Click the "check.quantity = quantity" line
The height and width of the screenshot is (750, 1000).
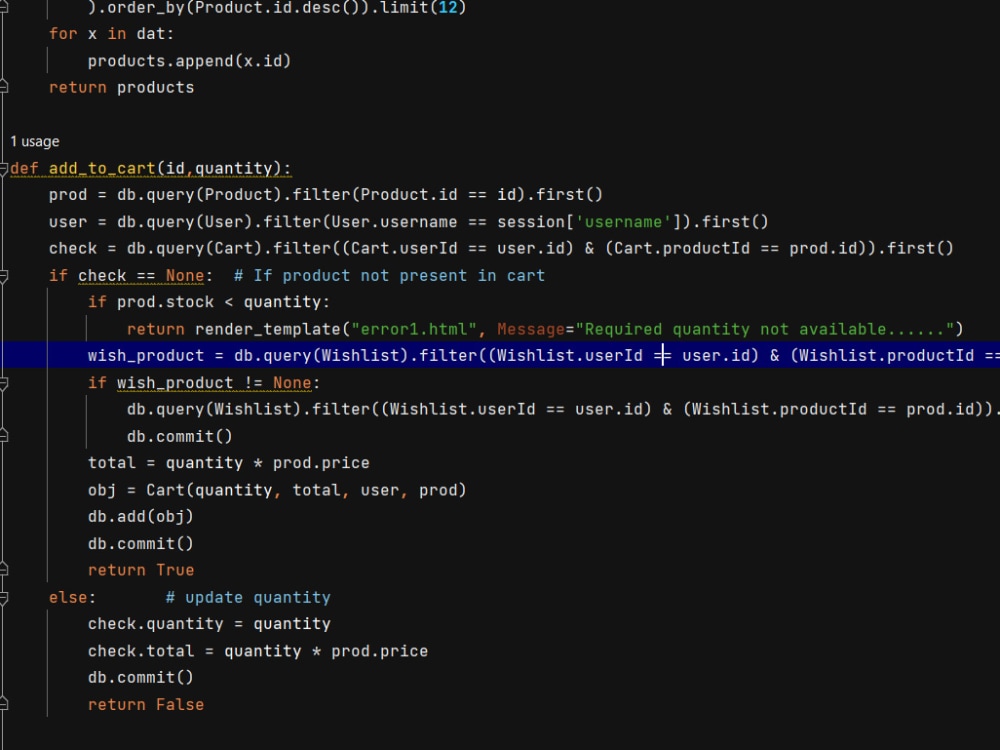pos(209,624)
